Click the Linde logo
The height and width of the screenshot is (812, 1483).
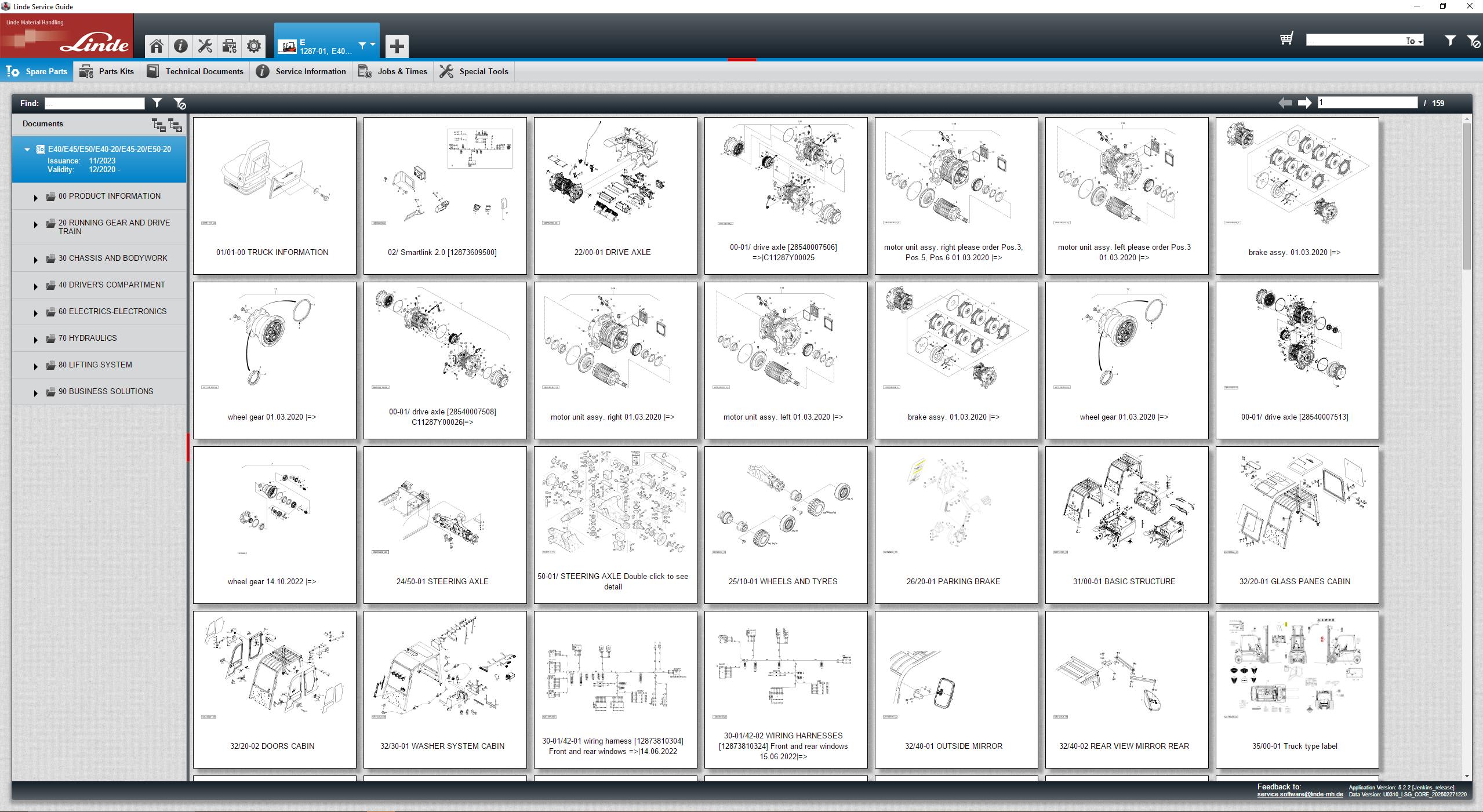click(x=67, y=36)
